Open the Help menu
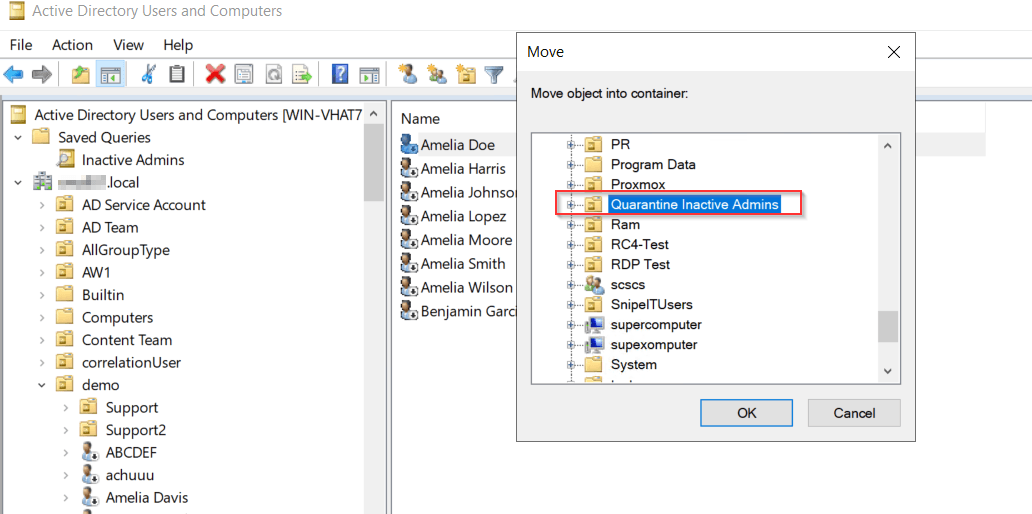1032x514 pixels. click(x=178, y=45)
